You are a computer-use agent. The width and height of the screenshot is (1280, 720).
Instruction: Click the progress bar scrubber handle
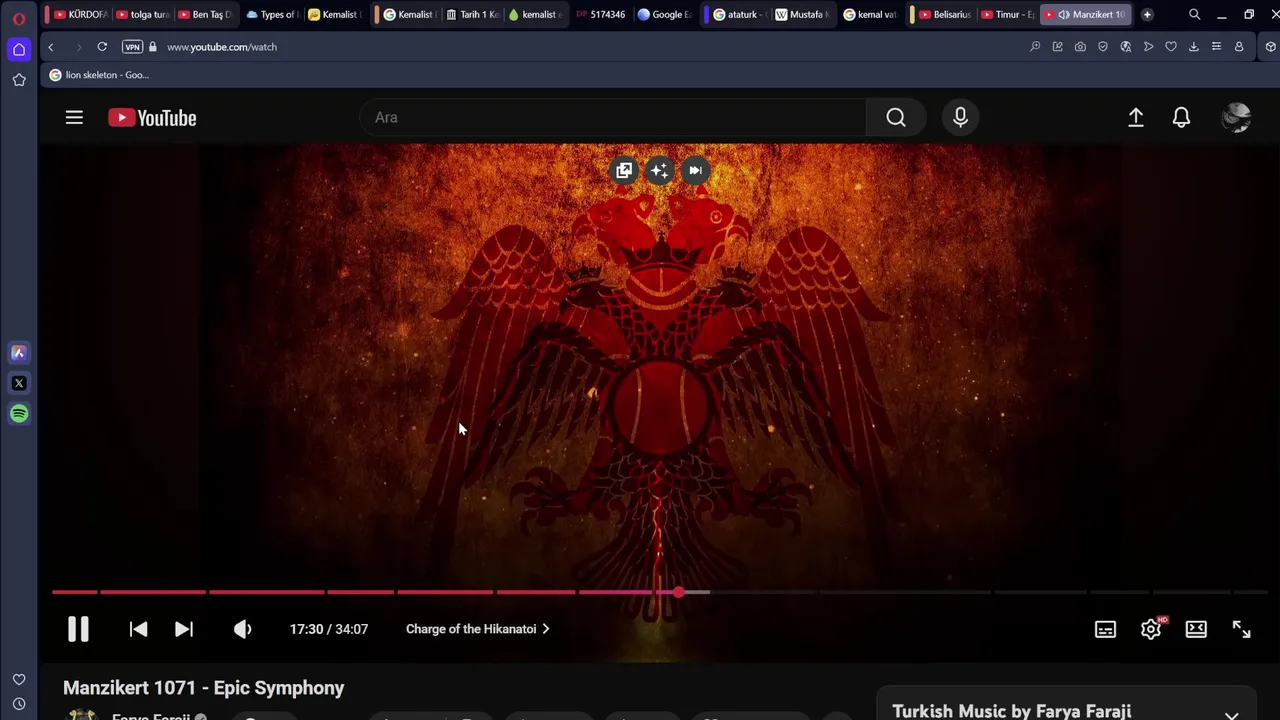(679, 592)
